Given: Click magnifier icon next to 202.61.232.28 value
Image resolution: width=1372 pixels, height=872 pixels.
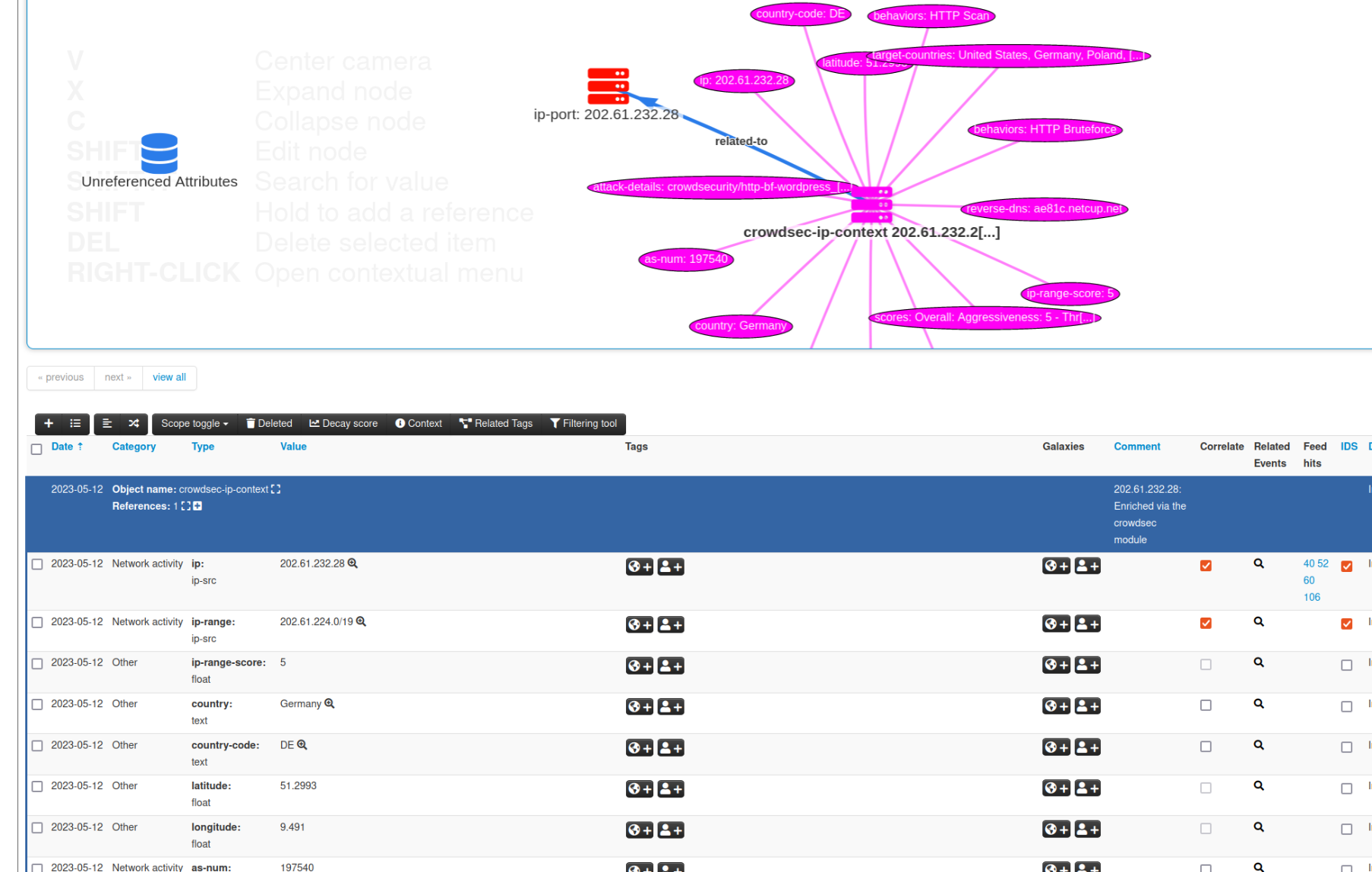Looking at the screenshot, I should point(352,564).
